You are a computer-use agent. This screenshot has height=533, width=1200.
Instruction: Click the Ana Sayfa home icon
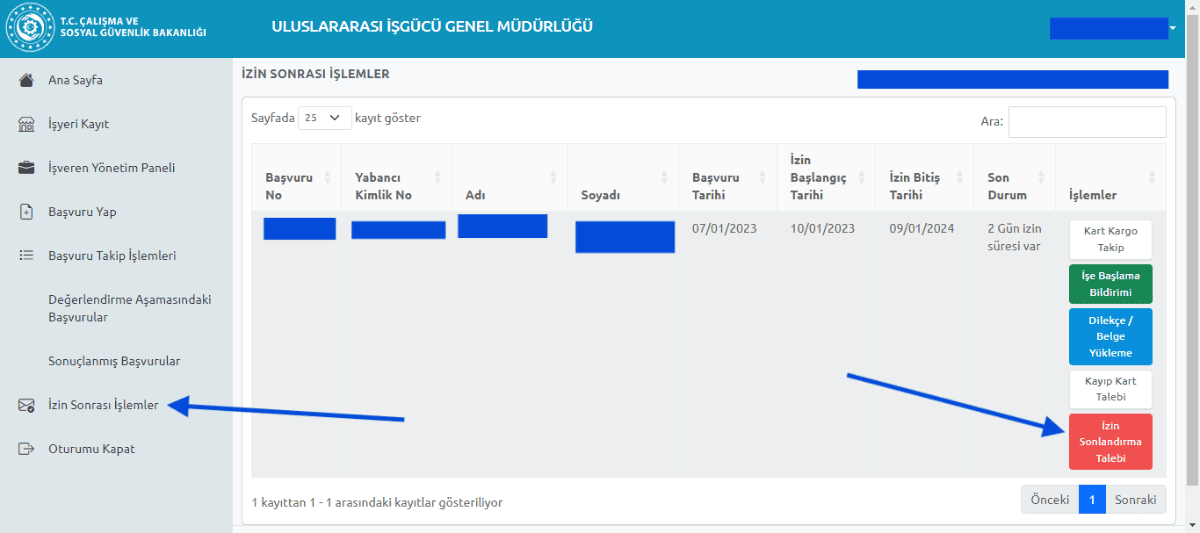tap(27, 80)
